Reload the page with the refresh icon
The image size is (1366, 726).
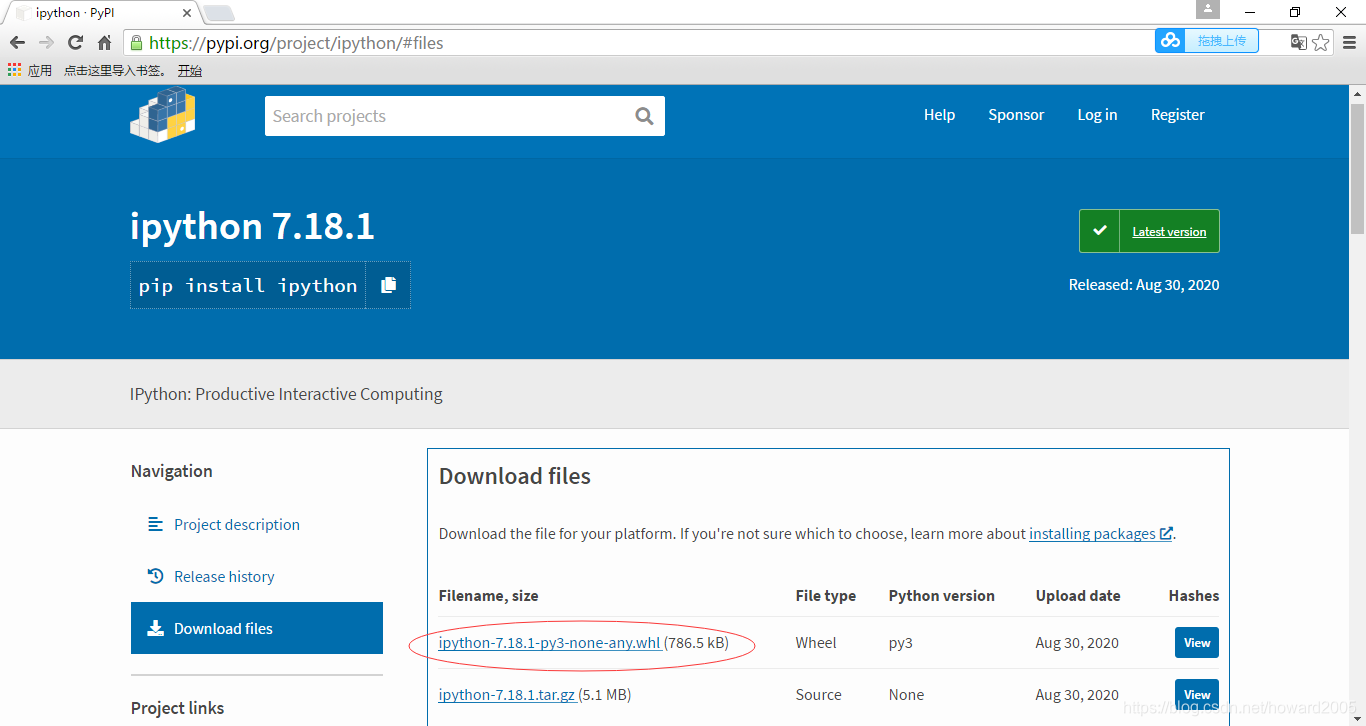tap(75, 43)
